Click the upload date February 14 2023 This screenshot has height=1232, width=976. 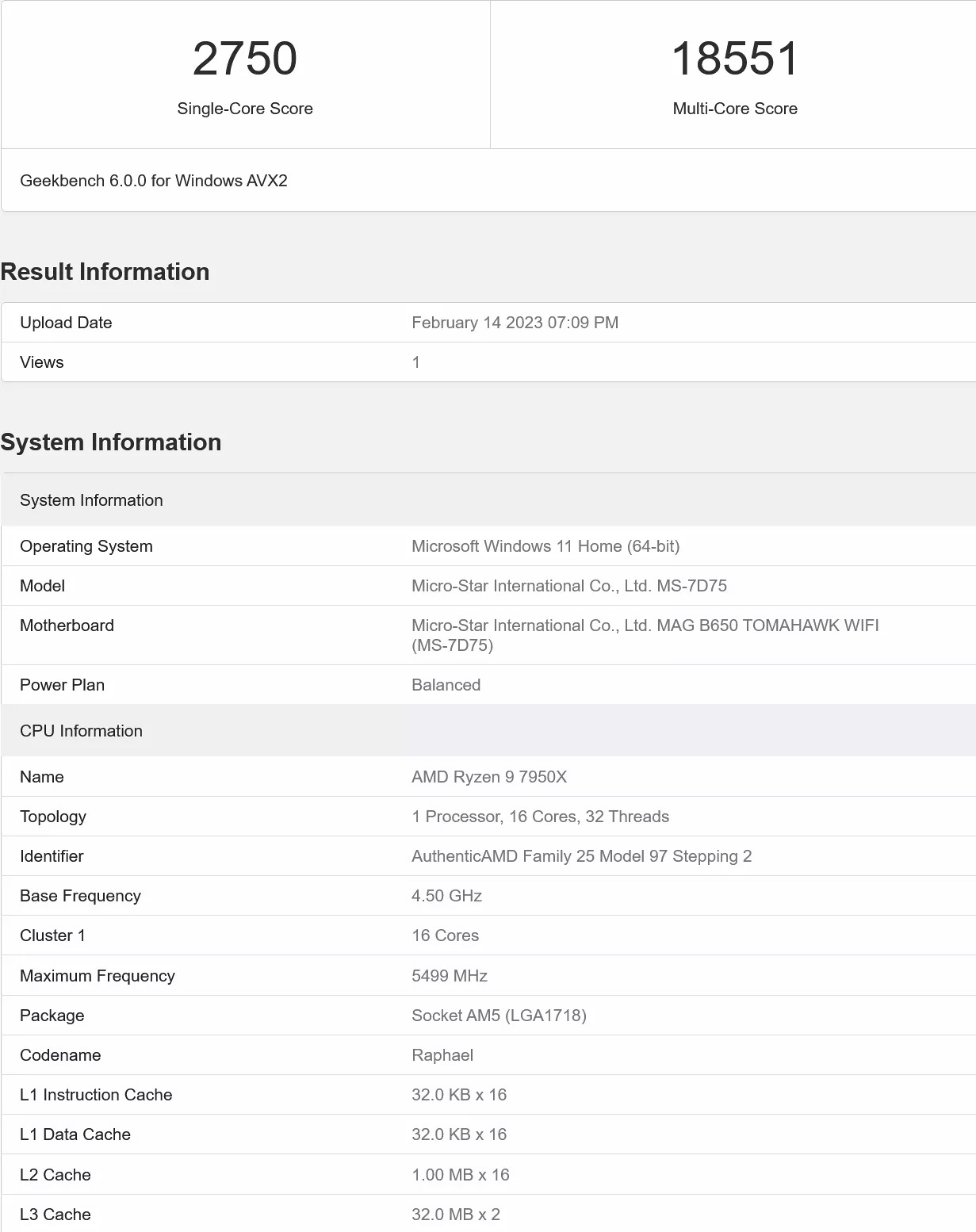click(515, 323)
